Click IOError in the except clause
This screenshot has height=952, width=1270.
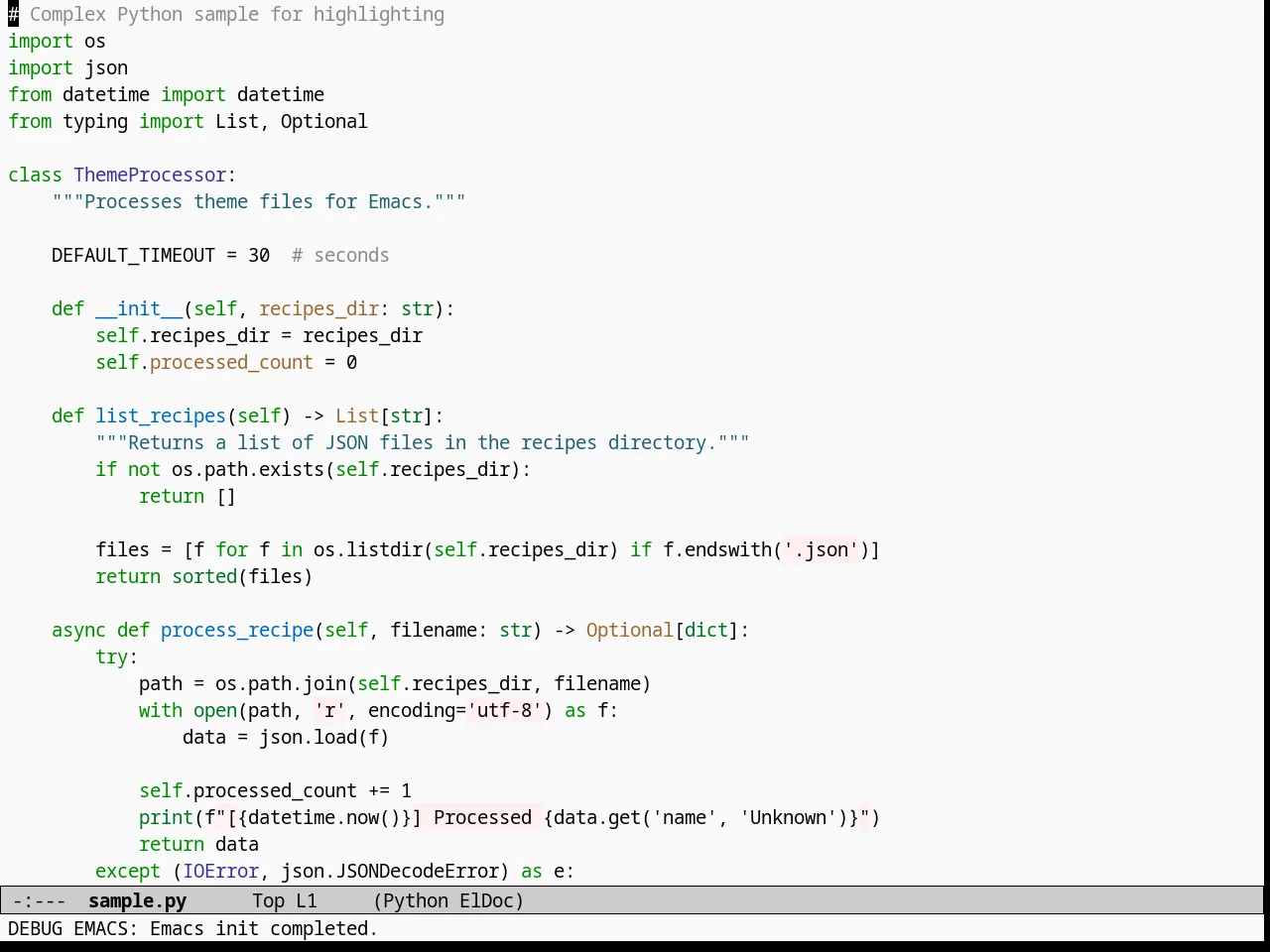(x=220, y=871)
